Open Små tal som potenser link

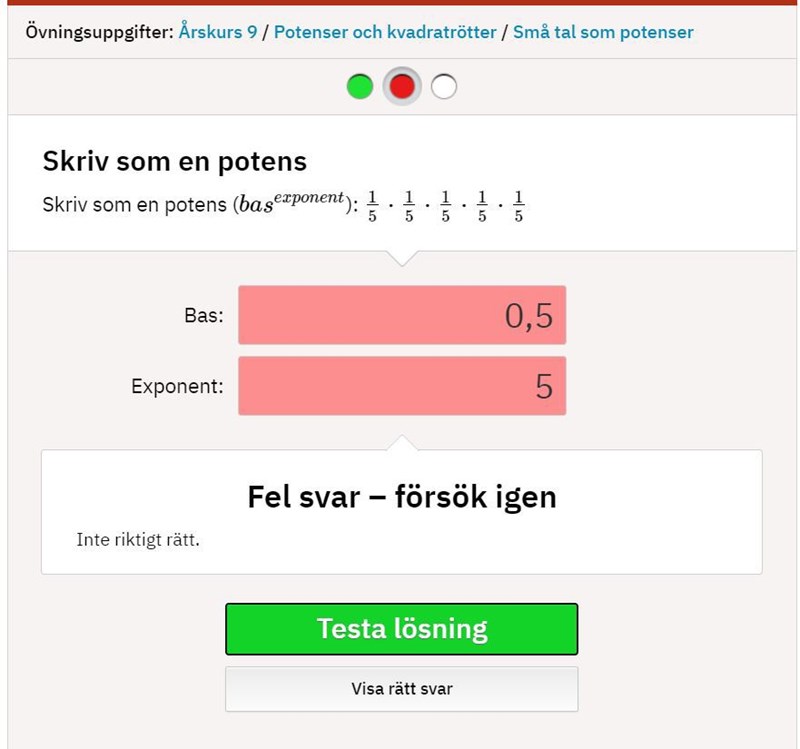tap(603, 32)
